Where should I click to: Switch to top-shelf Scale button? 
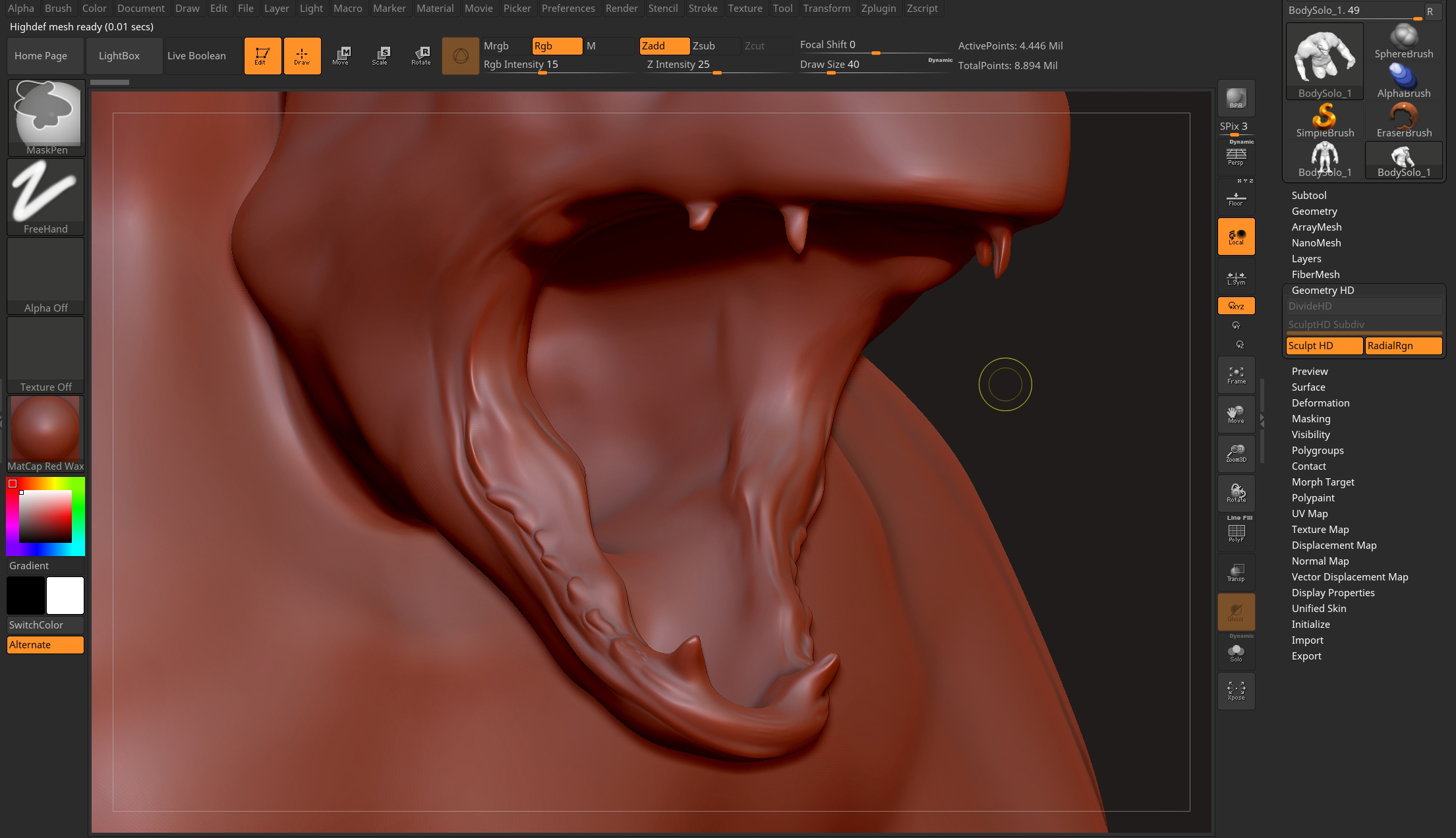click(380, 56)
